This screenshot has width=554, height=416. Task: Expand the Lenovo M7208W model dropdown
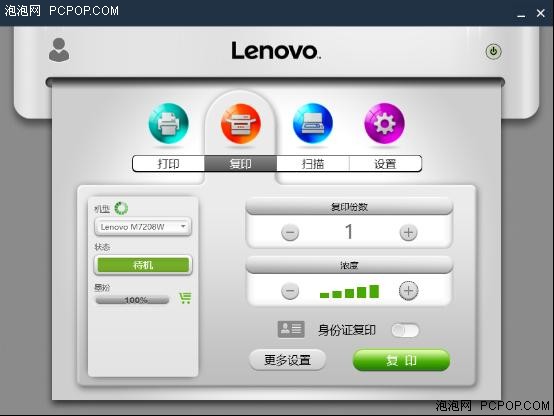point(143,227)
